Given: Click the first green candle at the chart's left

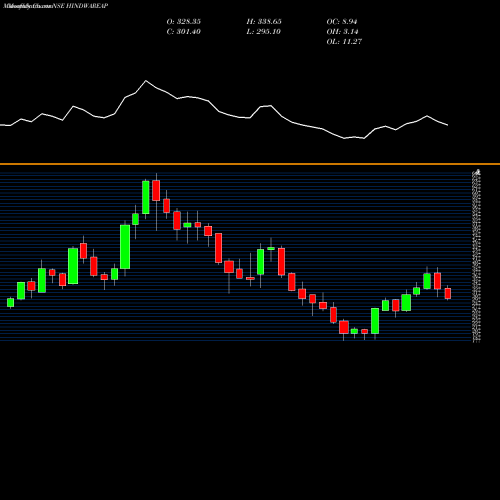Looking at the screenshot, I should pos(11,302).
